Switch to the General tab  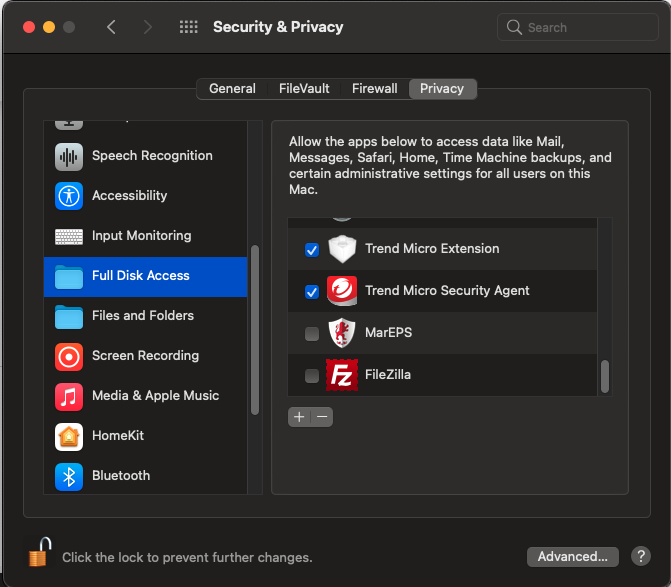tap(232, 89)
